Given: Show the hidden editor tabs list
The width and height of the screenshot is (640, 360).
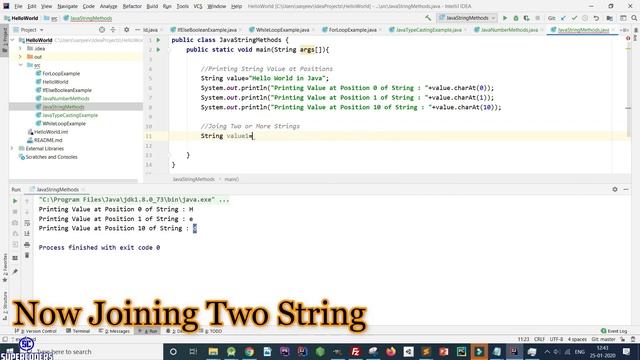Looking at the screenshot, I should click(624, 30).
